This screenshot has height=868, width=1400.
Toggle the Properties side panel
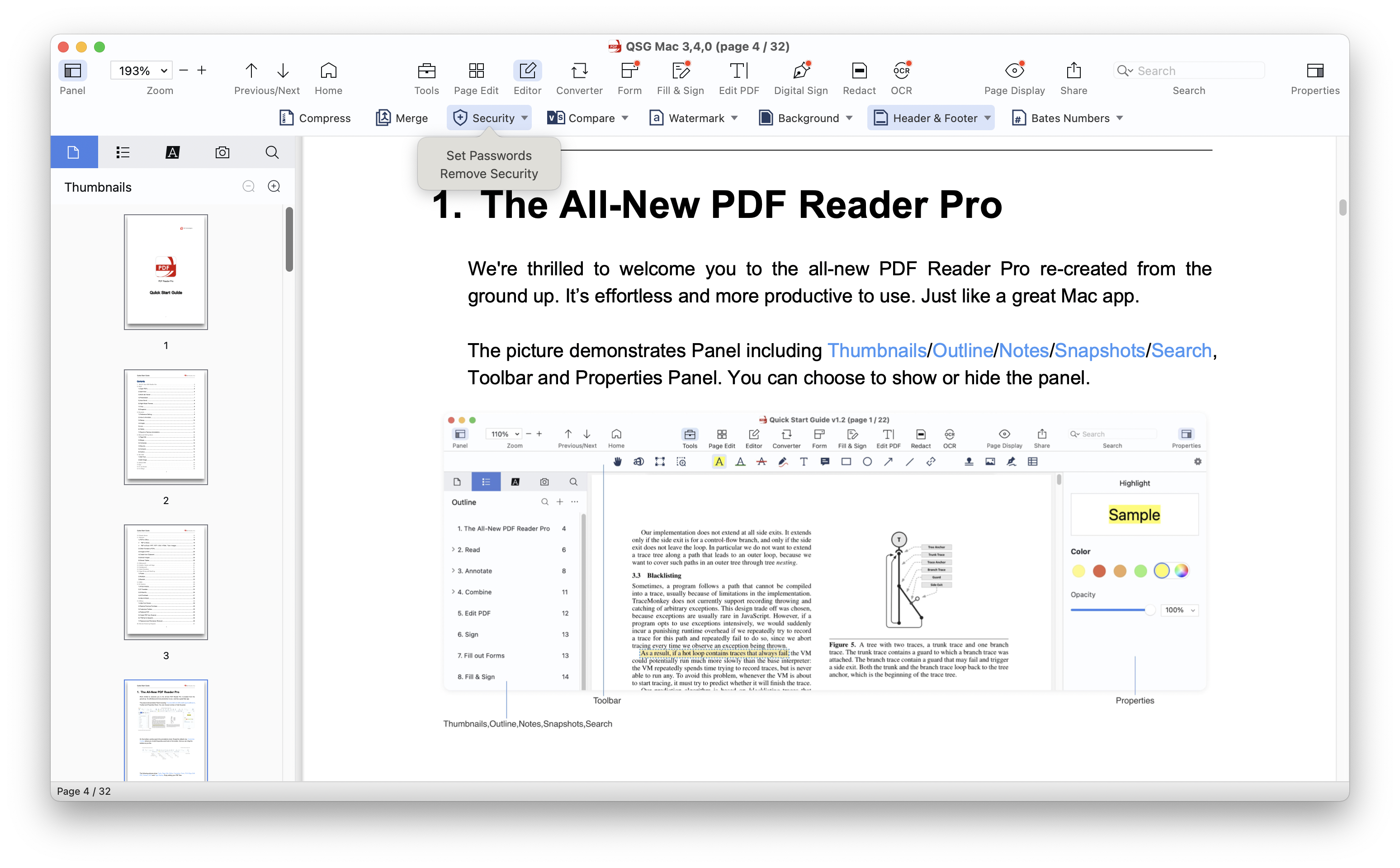click(1315, 71)
